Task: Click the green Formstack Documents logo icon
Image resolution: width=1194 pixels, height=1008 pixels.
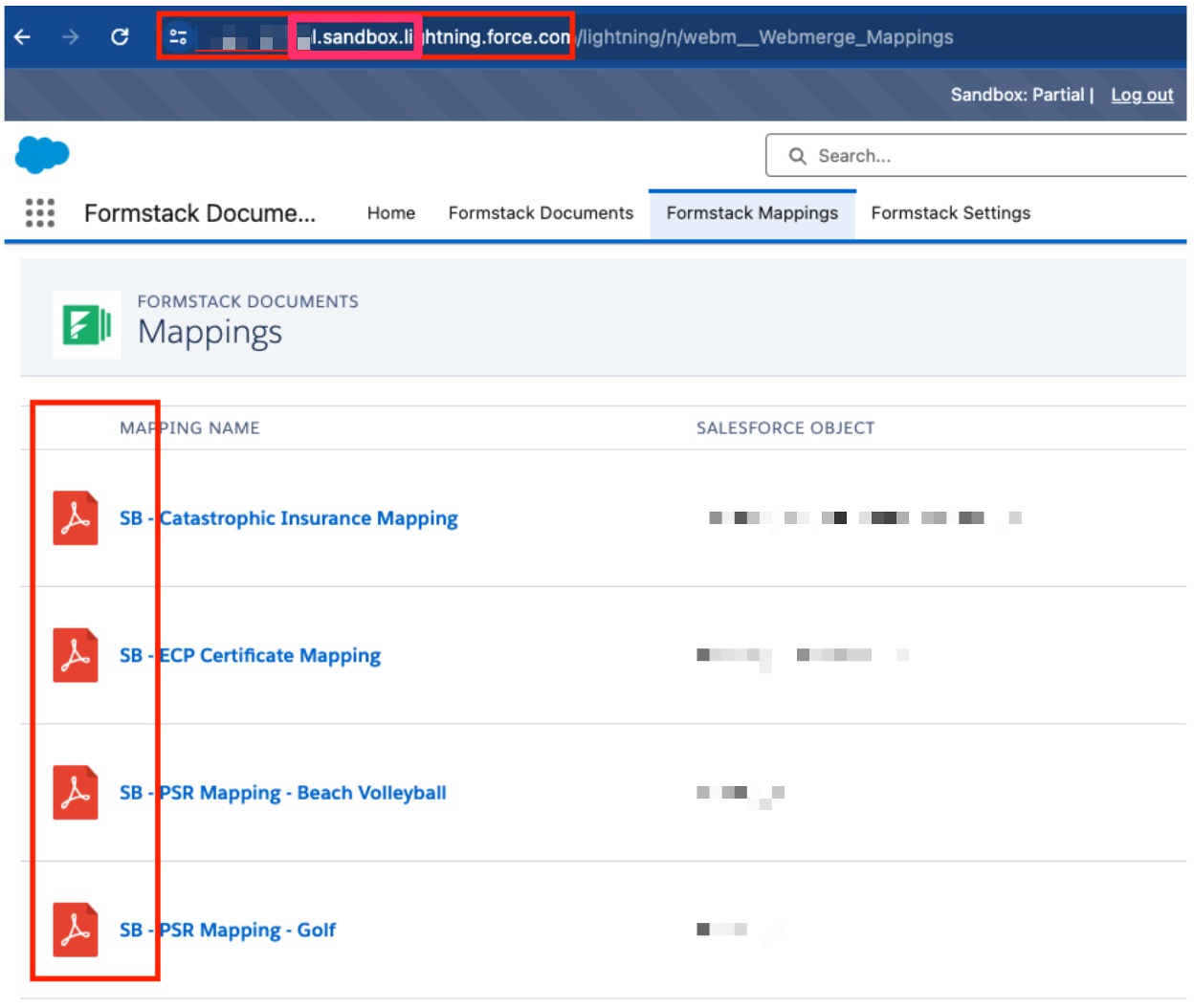Action: coord(86,325)
